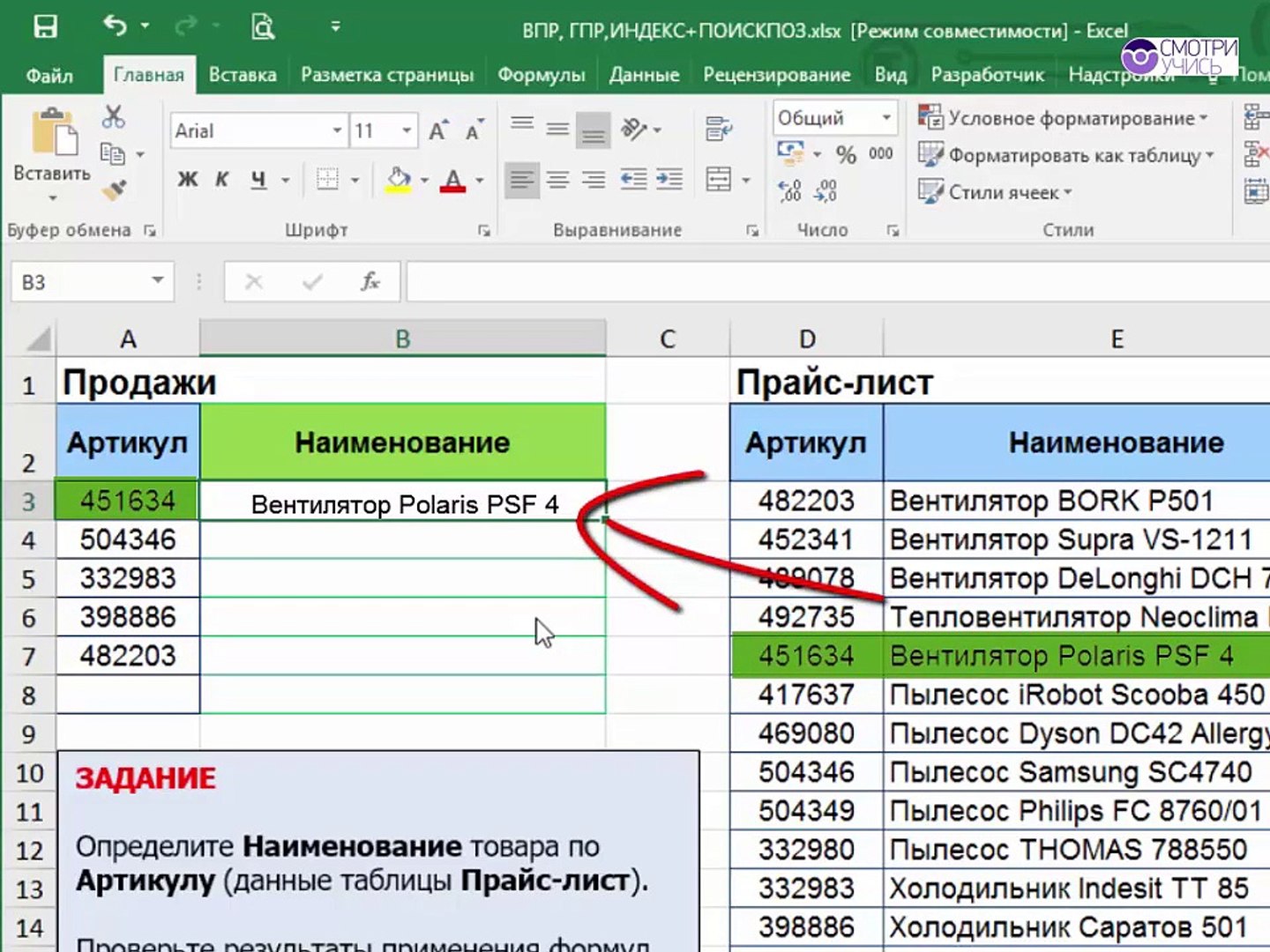Open Буфер обмена dialog launcher
Screen dimensions: 1270x952
pyautogui.click(x=150, y=231)
